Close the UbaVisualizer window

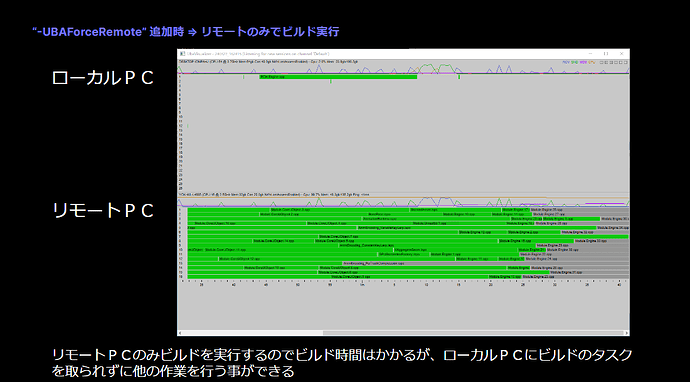pyautogui.click(x=621, y=53)
